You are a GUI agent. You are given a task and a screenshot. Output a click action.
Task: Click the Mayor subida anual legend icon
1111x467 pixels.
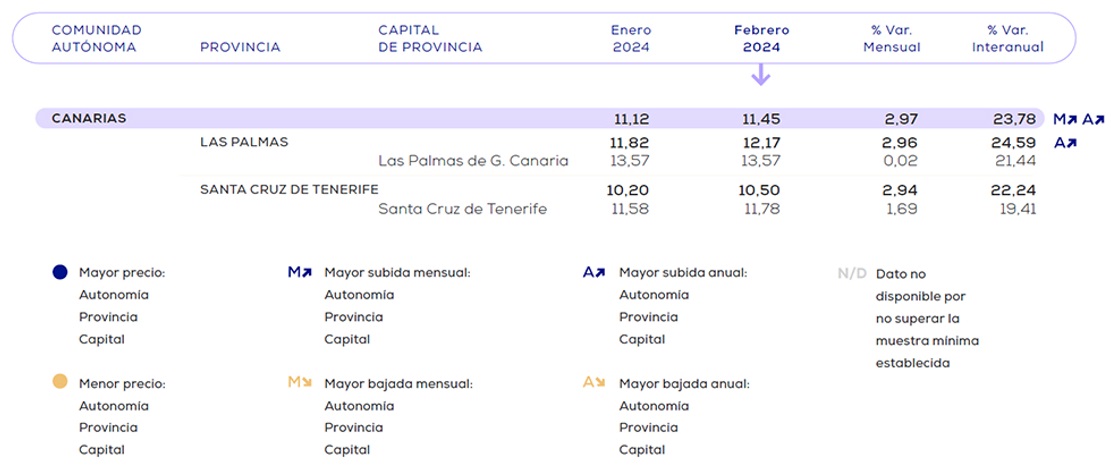point(594,272)
